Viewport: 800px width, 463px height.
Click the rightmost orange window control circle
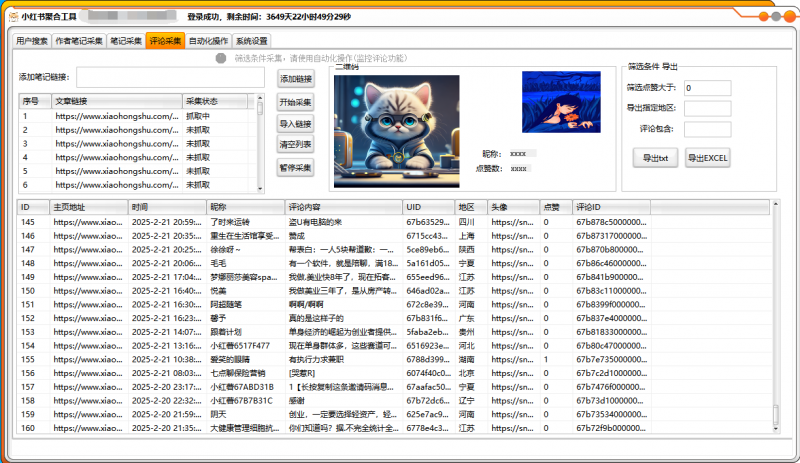pyautogui.click(x=790, y=16)
